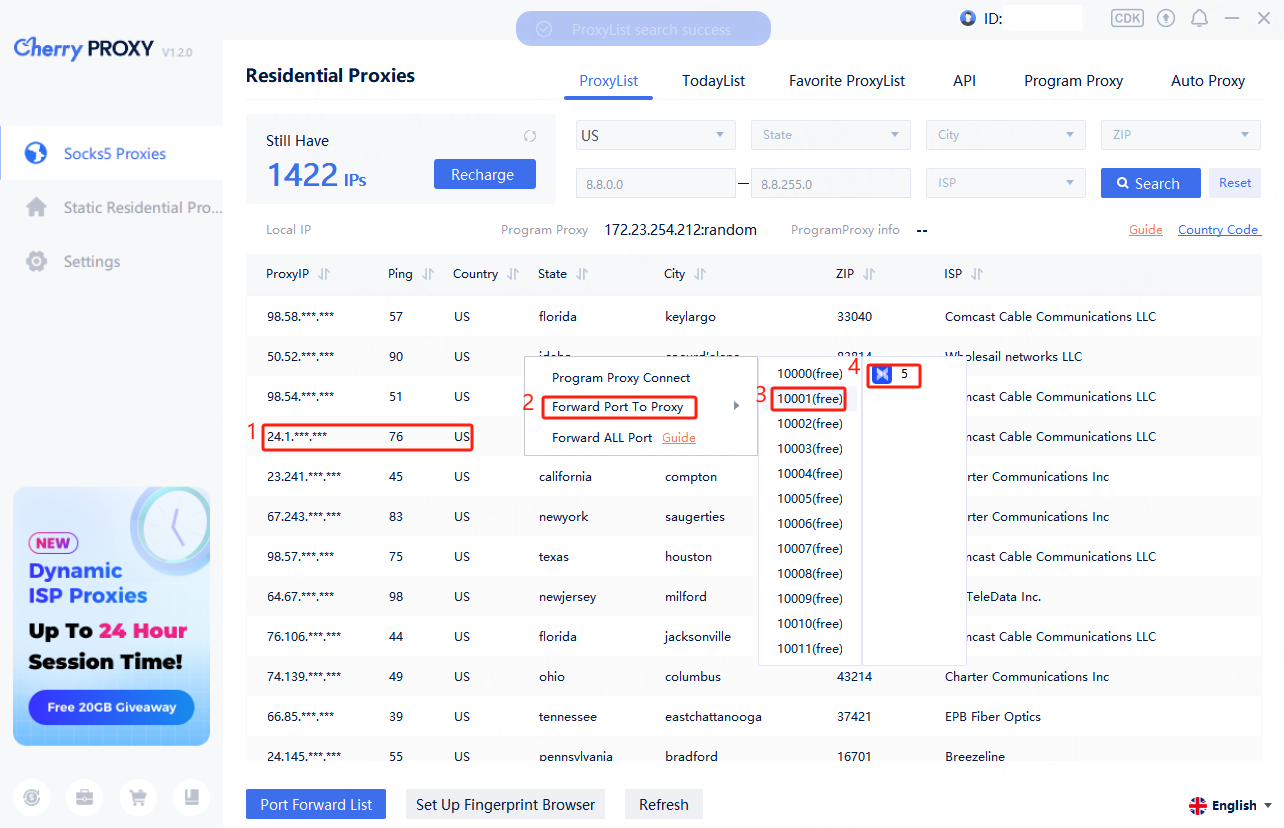Toggle sort on the ZIP column
This screenshot has height=828, width=1284.
click(x=869, y=274)
